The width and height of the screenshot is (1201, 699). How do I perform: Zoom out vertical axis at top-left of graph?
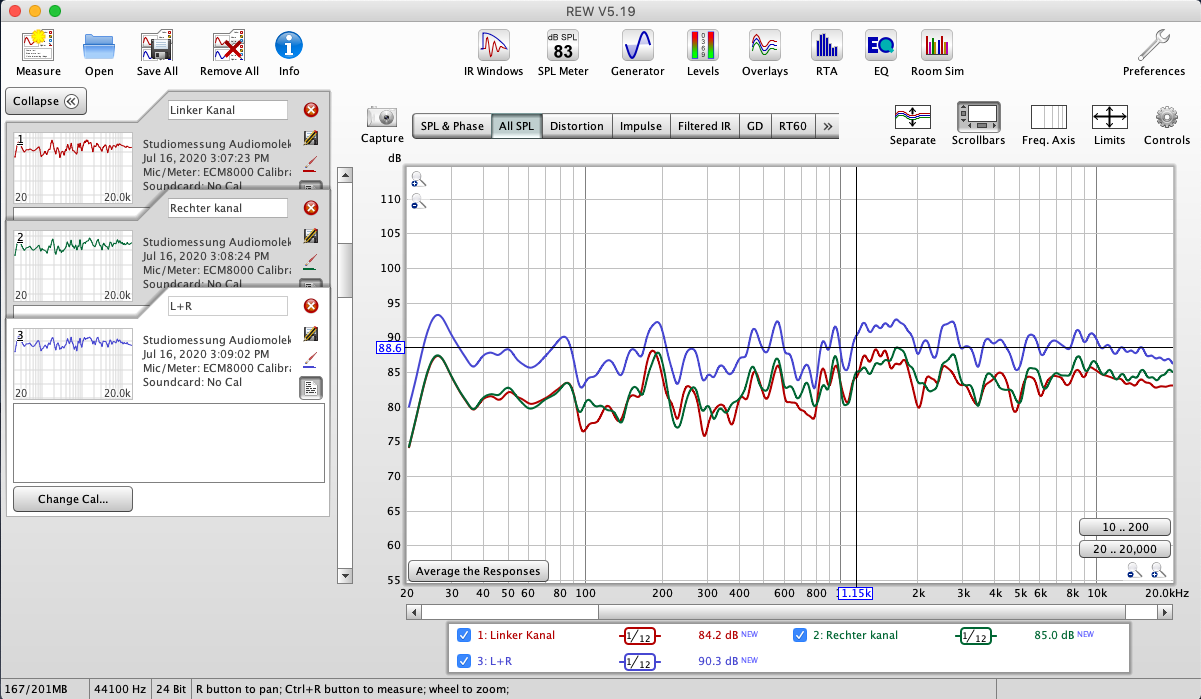coord(418,201)
